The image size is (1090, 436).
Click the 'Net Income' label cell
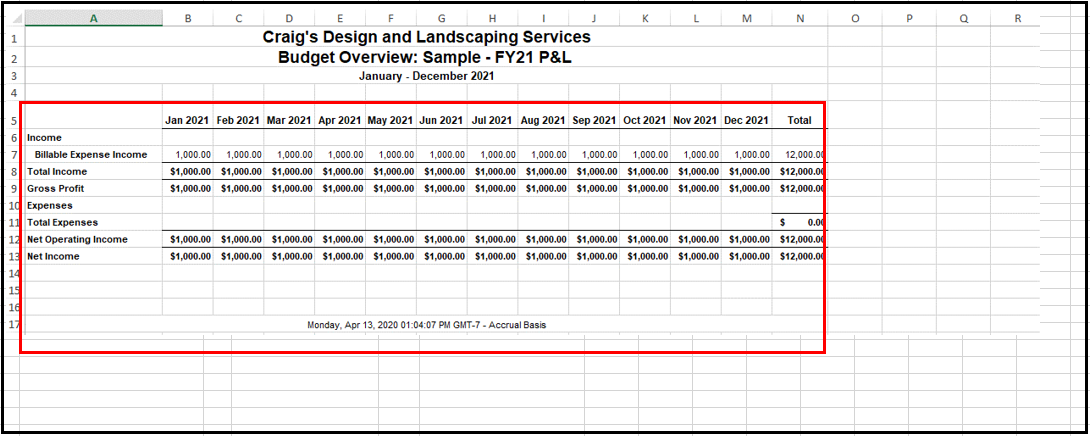(x=94, y=256)
